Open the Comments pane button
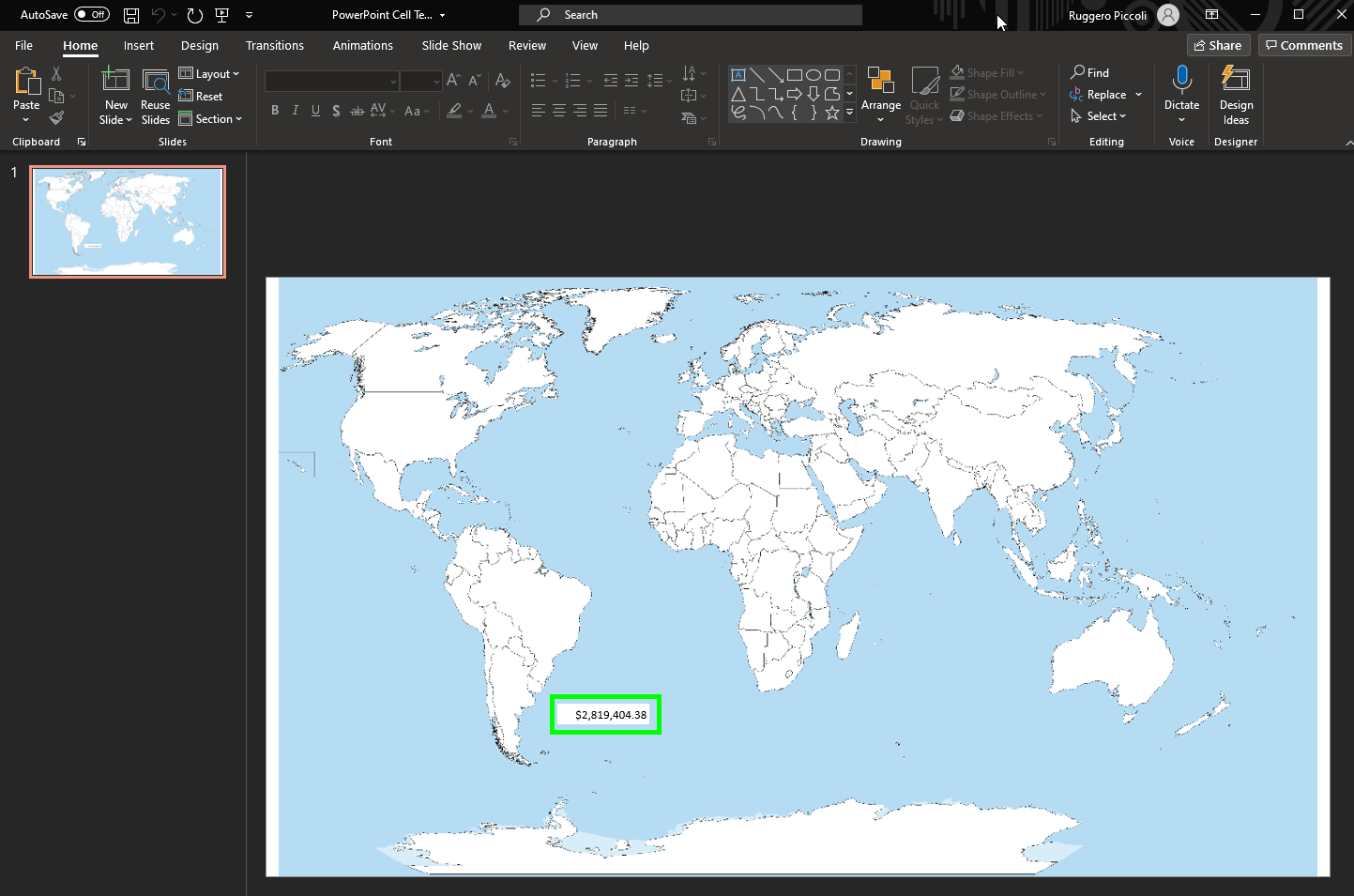Screen dimensions: 1354x896 click(1304, 45)
